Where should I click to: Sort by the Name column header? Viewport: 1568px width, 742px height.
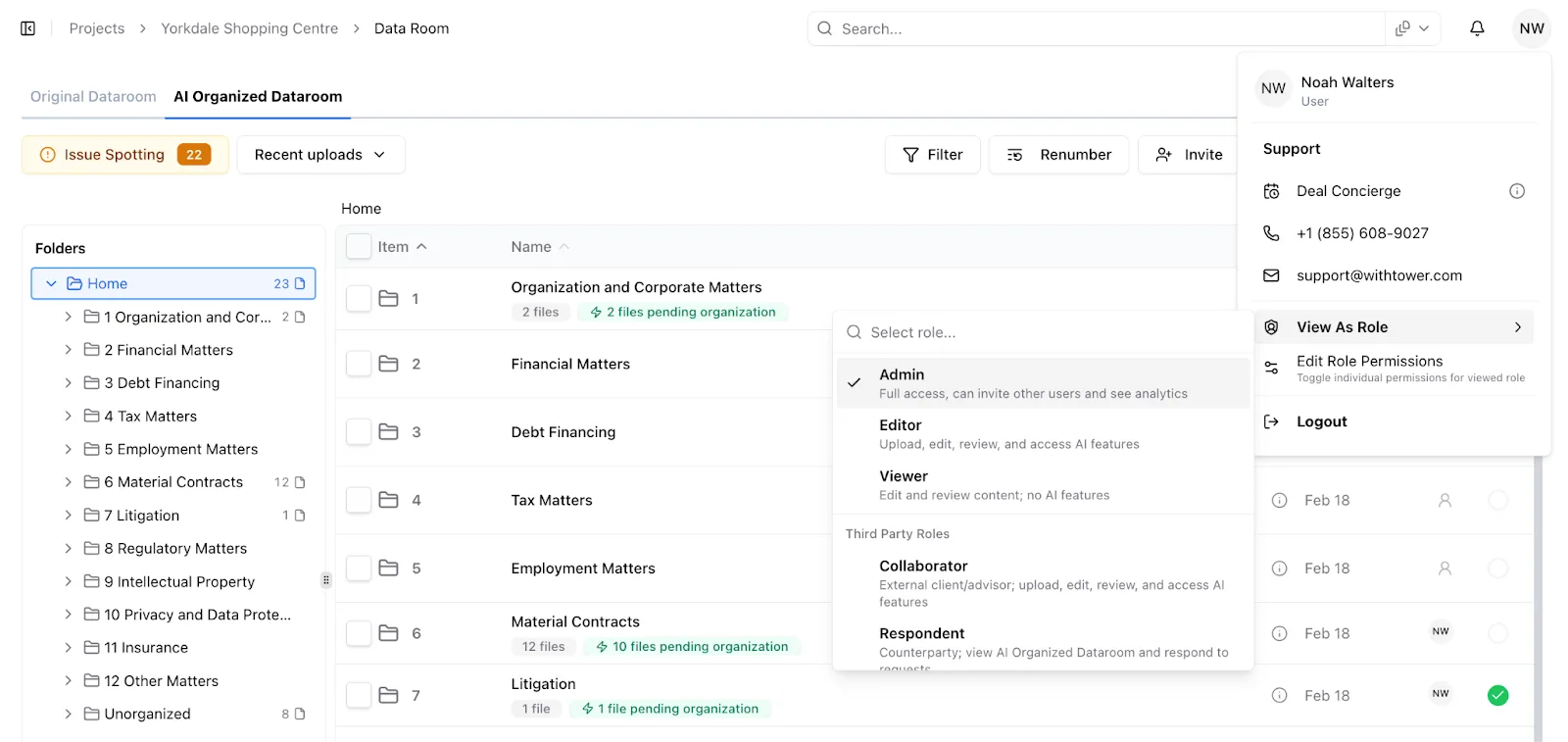539,247
